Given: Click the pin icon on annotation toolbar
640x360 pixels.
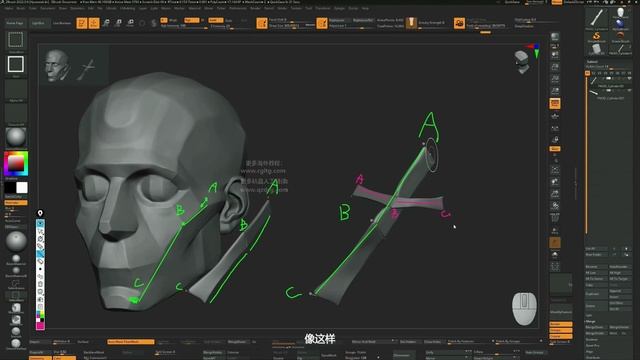Looking at the screenshot, I should point(40,213).
